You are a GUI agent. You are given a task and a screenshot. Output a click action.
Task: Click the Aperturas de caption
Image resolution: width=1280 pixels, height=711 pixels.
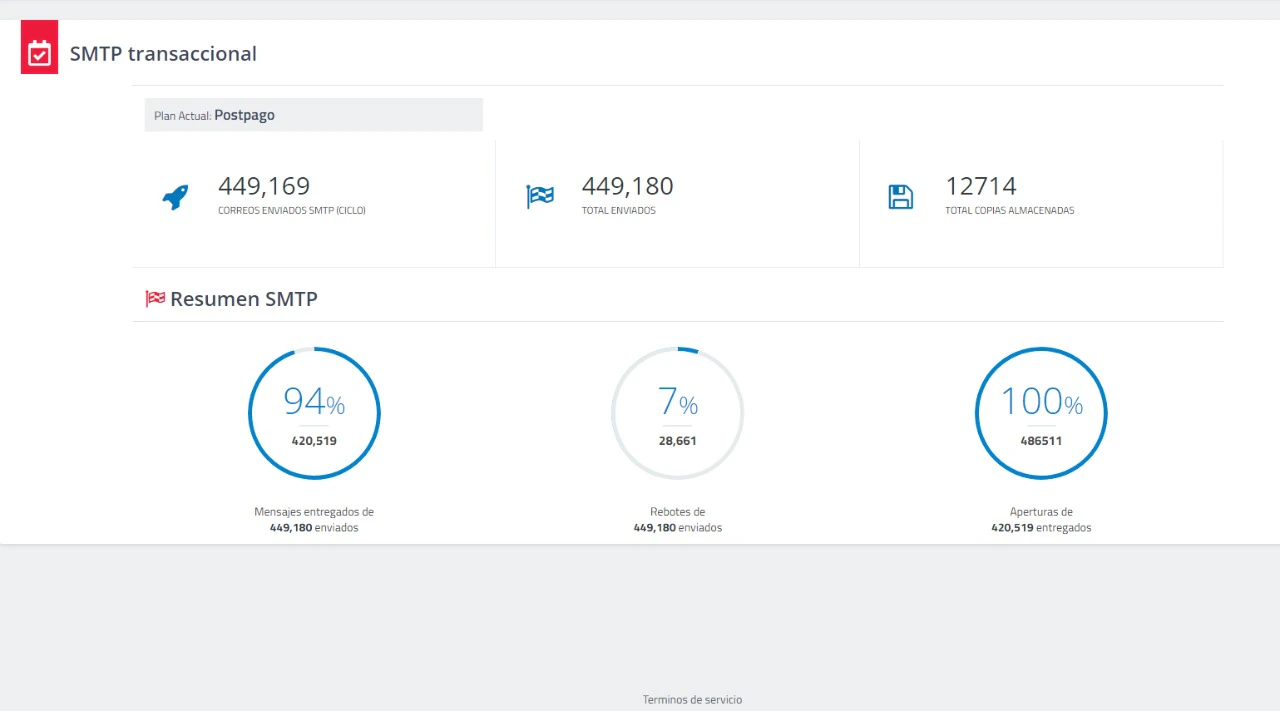click(x=1041, y=512)
